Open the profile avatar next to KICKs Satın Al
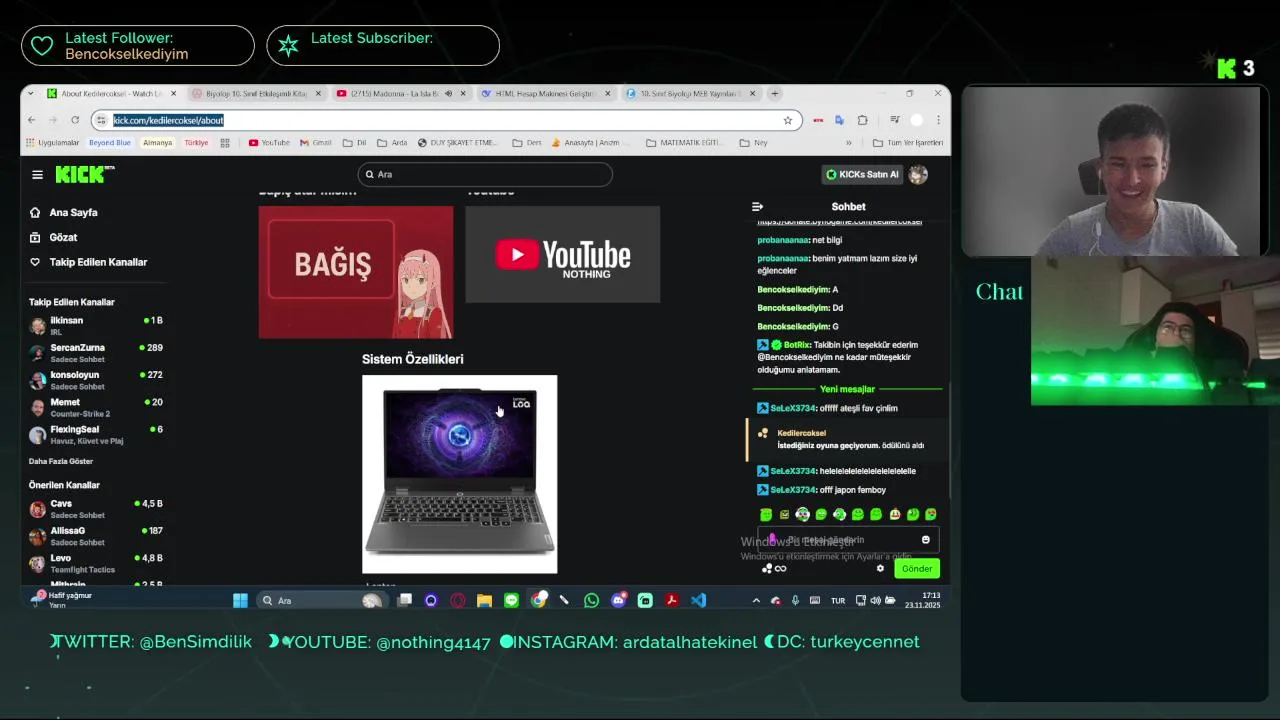Screen dimensions: 1280x720 (x=918, y=174)
